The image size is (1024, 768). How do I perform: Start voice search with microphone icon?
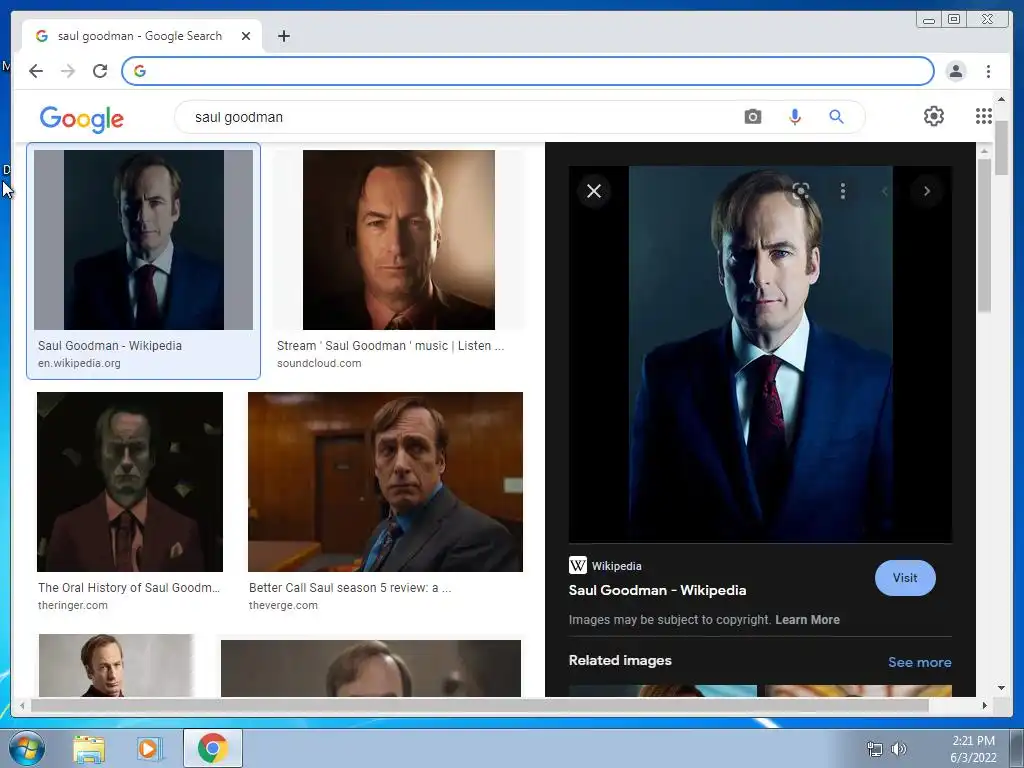point(795,117)
